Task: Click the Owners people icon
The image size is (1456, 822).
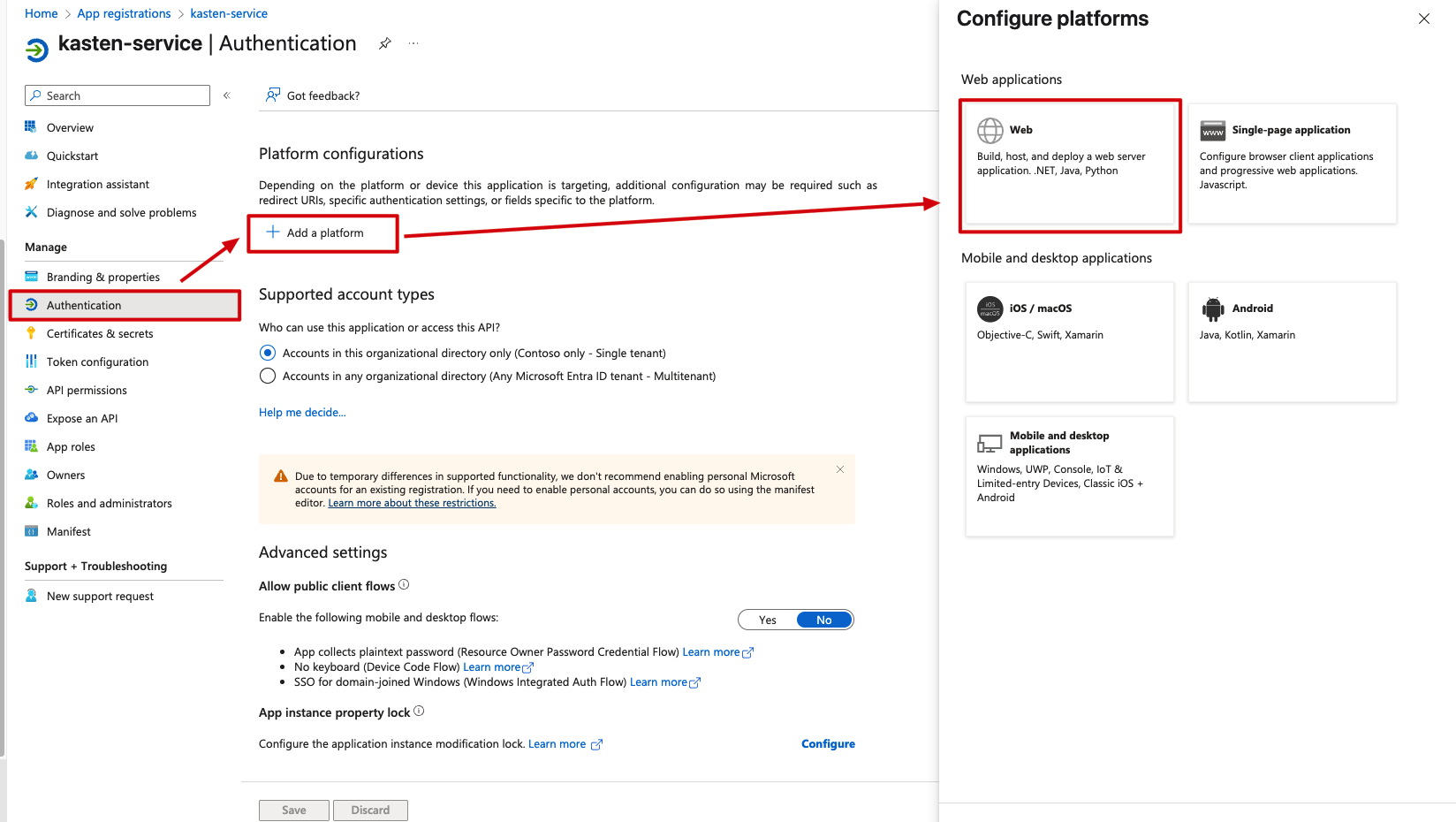Action: pos(31,475)
